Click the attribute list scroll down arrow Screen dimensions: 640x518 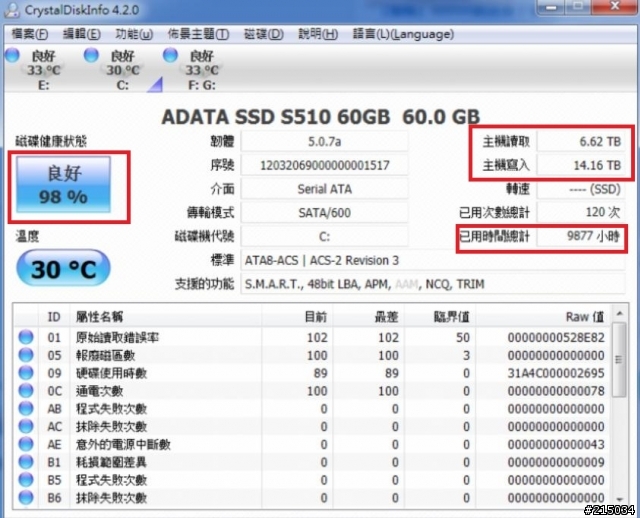click(619, 500)
